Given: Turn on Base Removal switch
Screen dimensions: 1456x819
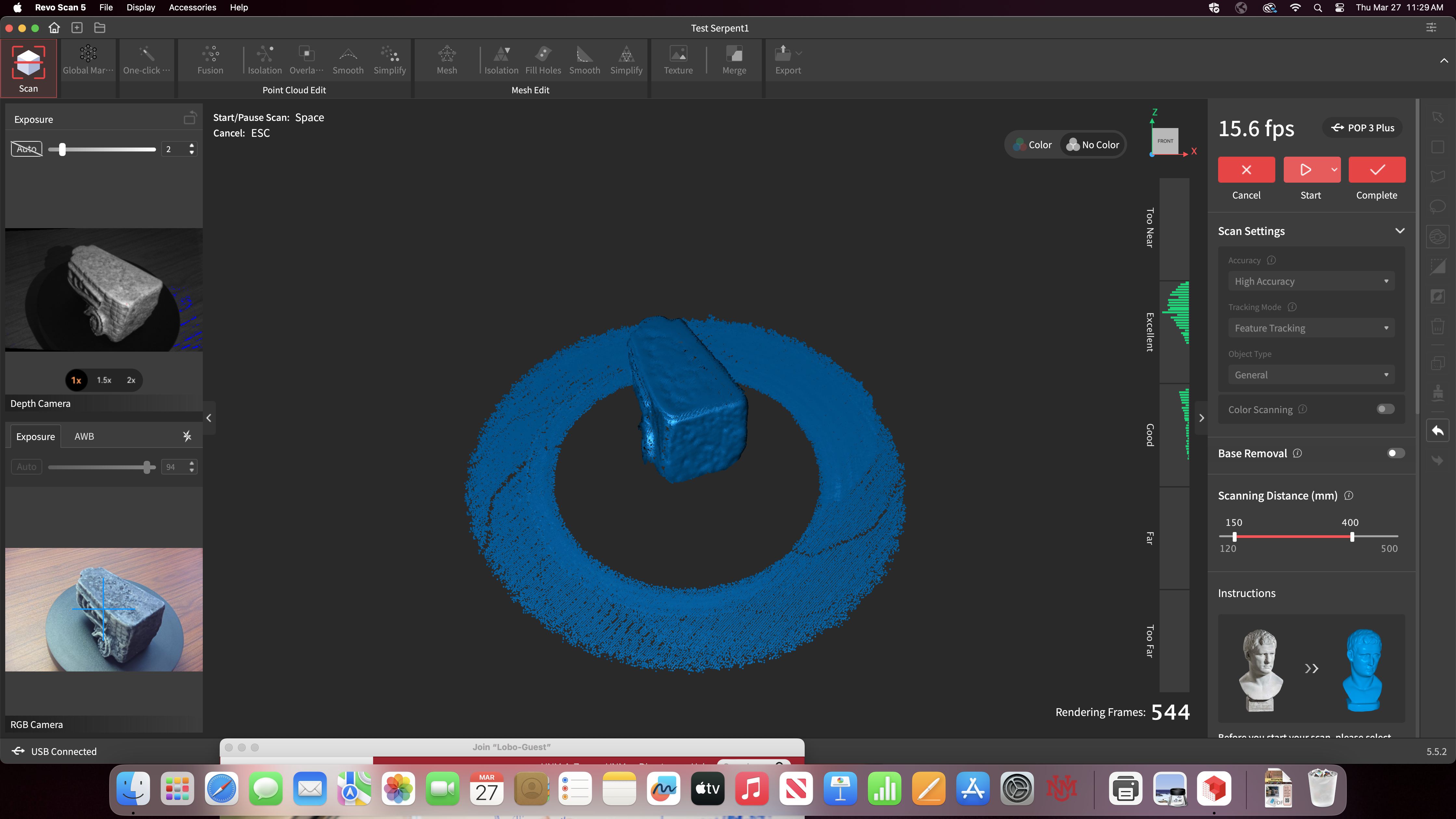Looking at the screenshot, I should pos(1396,453).
